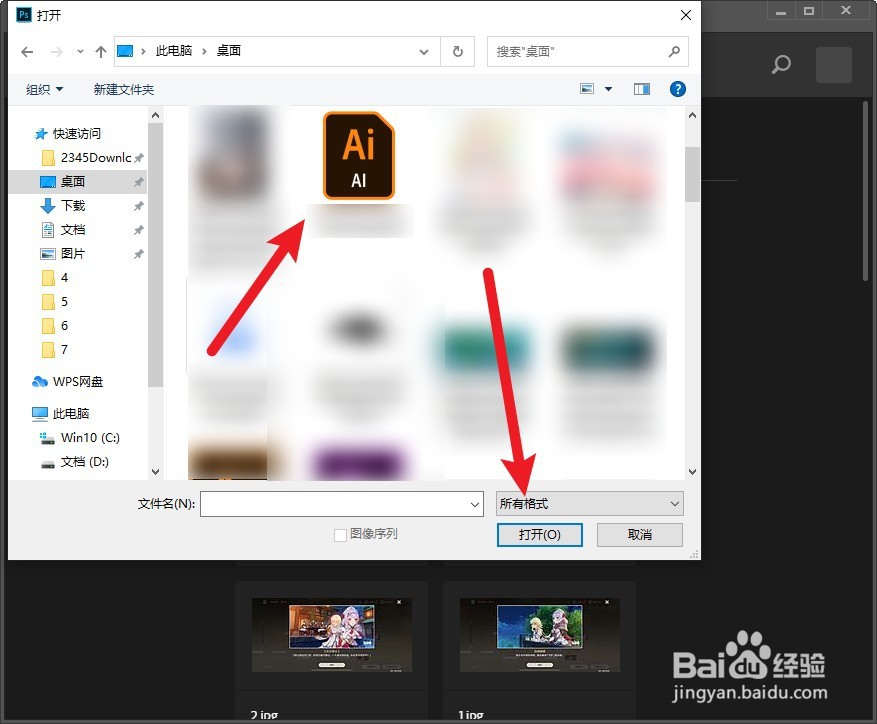Expand the address bar history dropdown
Viewport: 877px width, 724px height.
[424, 51]
